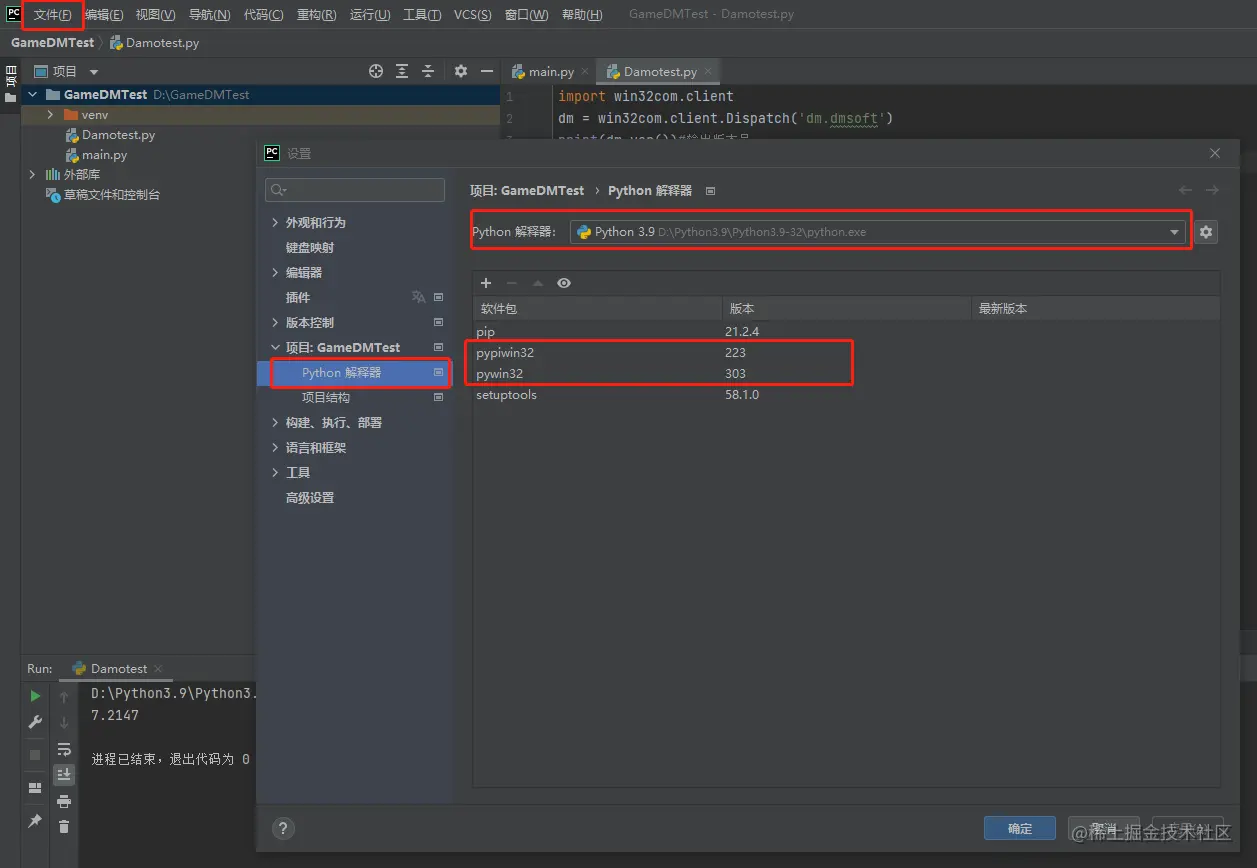
Task: Click plus icon to add package
Action: (486, 283)
